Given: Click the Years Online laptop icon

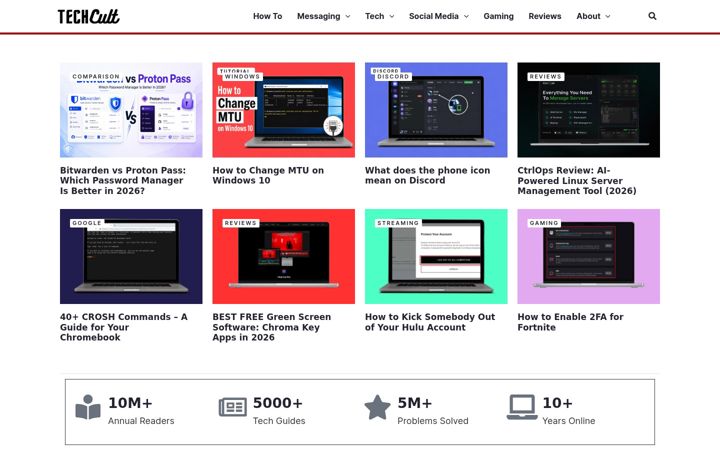Looking at the screenshot, I should pos(522,407).
